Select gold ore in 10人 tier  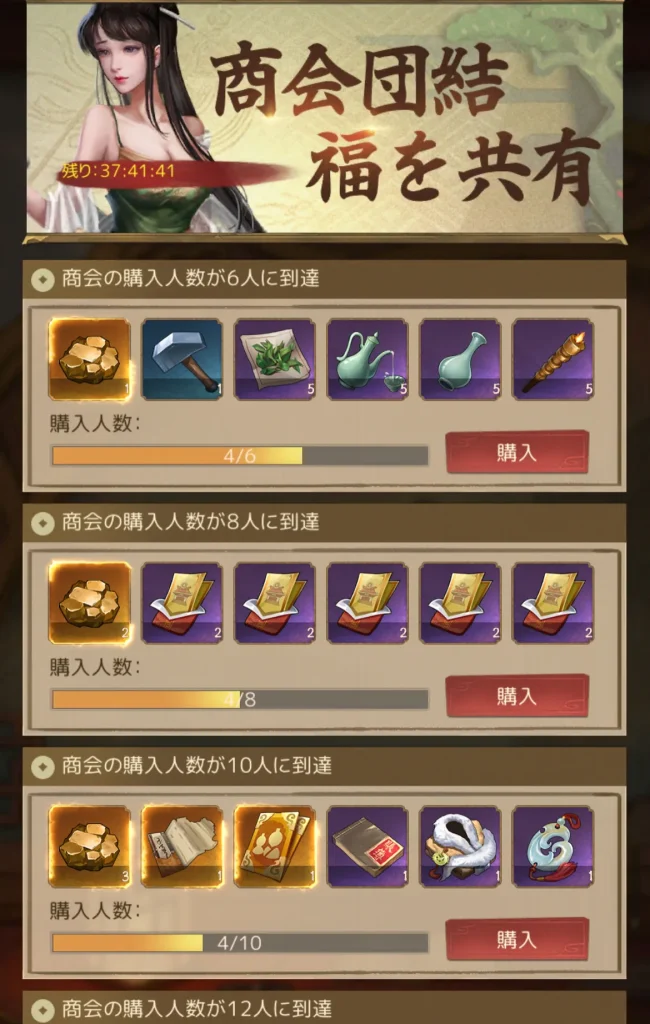(89, 846)
